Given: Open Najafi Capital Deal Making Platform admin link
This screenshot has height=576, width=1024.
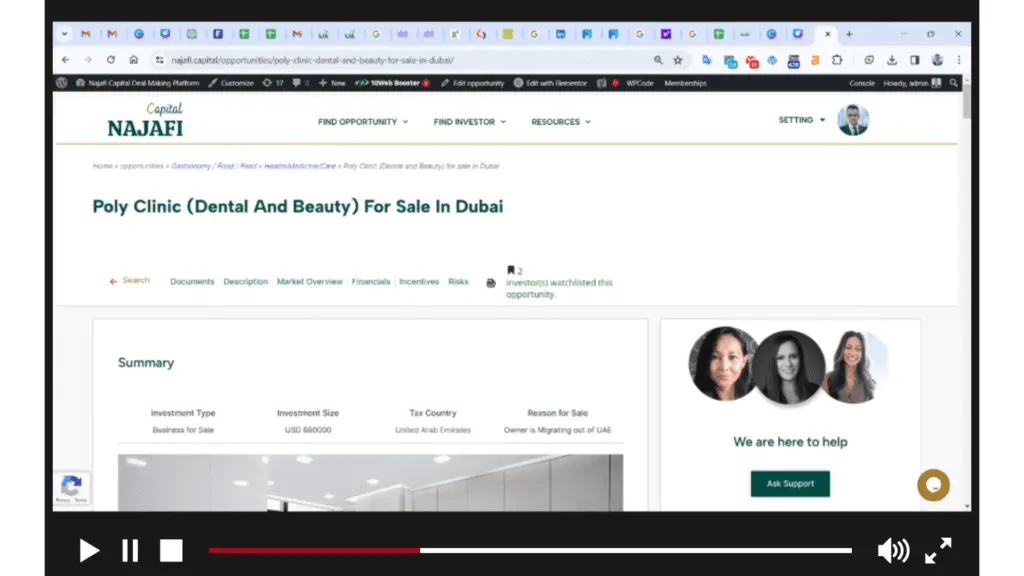Looking at the screenshot, I should pos(138,83).
